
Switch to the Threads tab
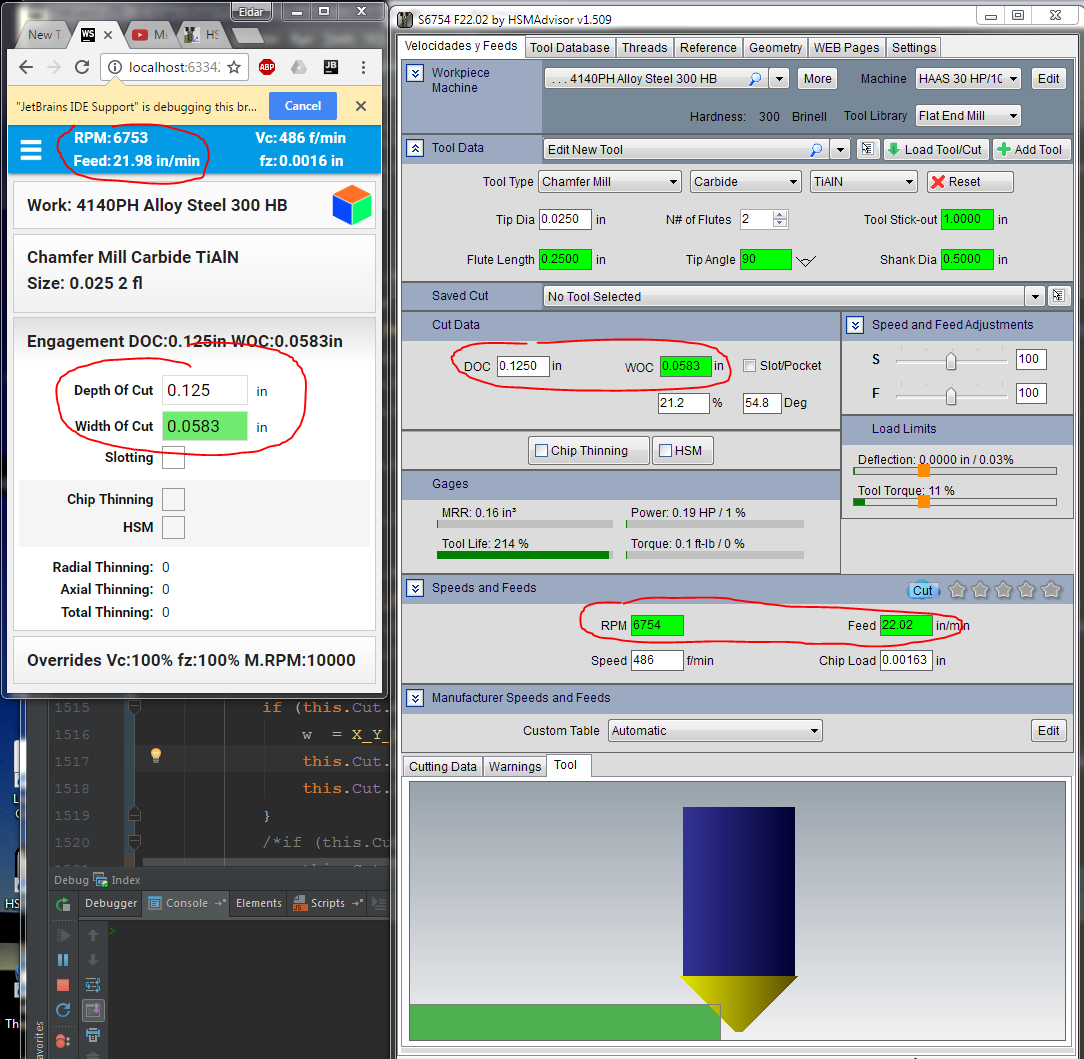(644, 48)
